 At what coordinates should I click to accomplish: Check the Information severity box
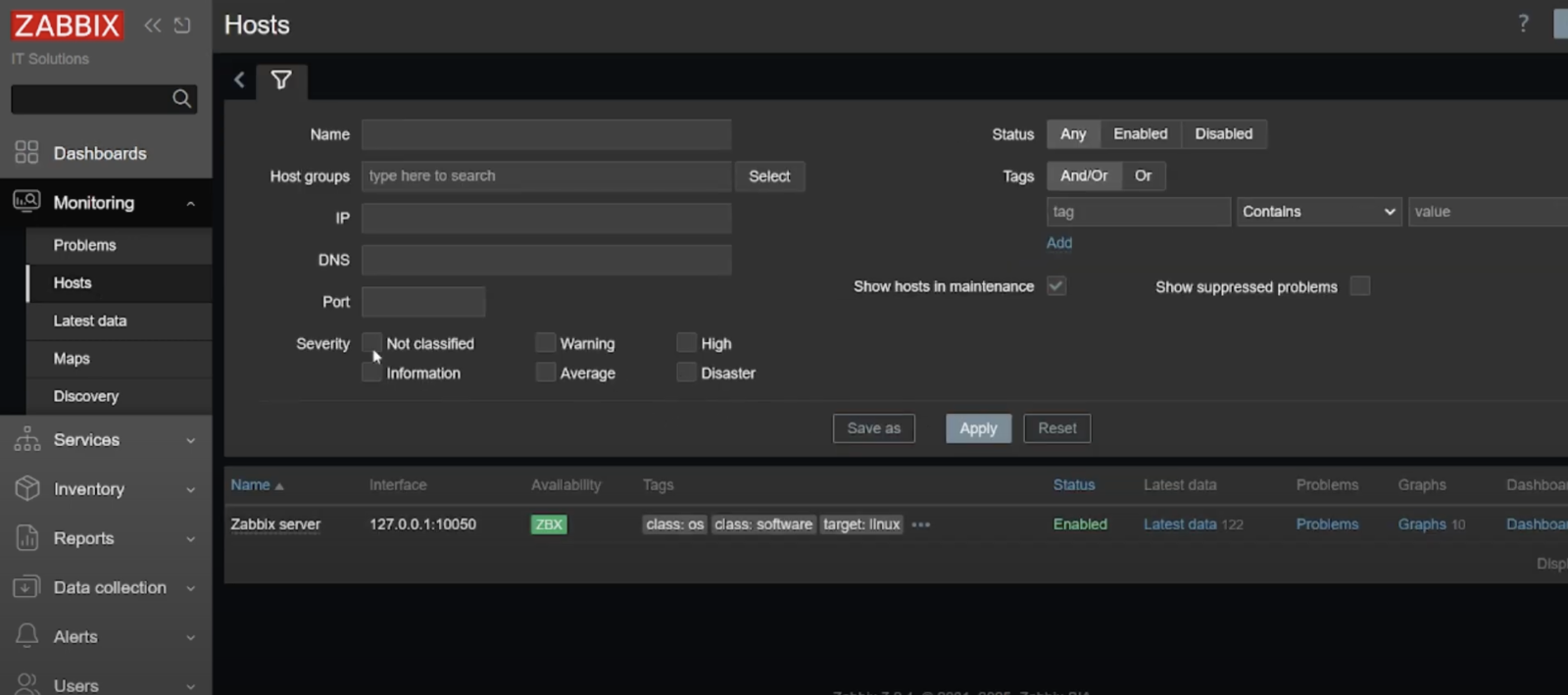tap(371, 372)
